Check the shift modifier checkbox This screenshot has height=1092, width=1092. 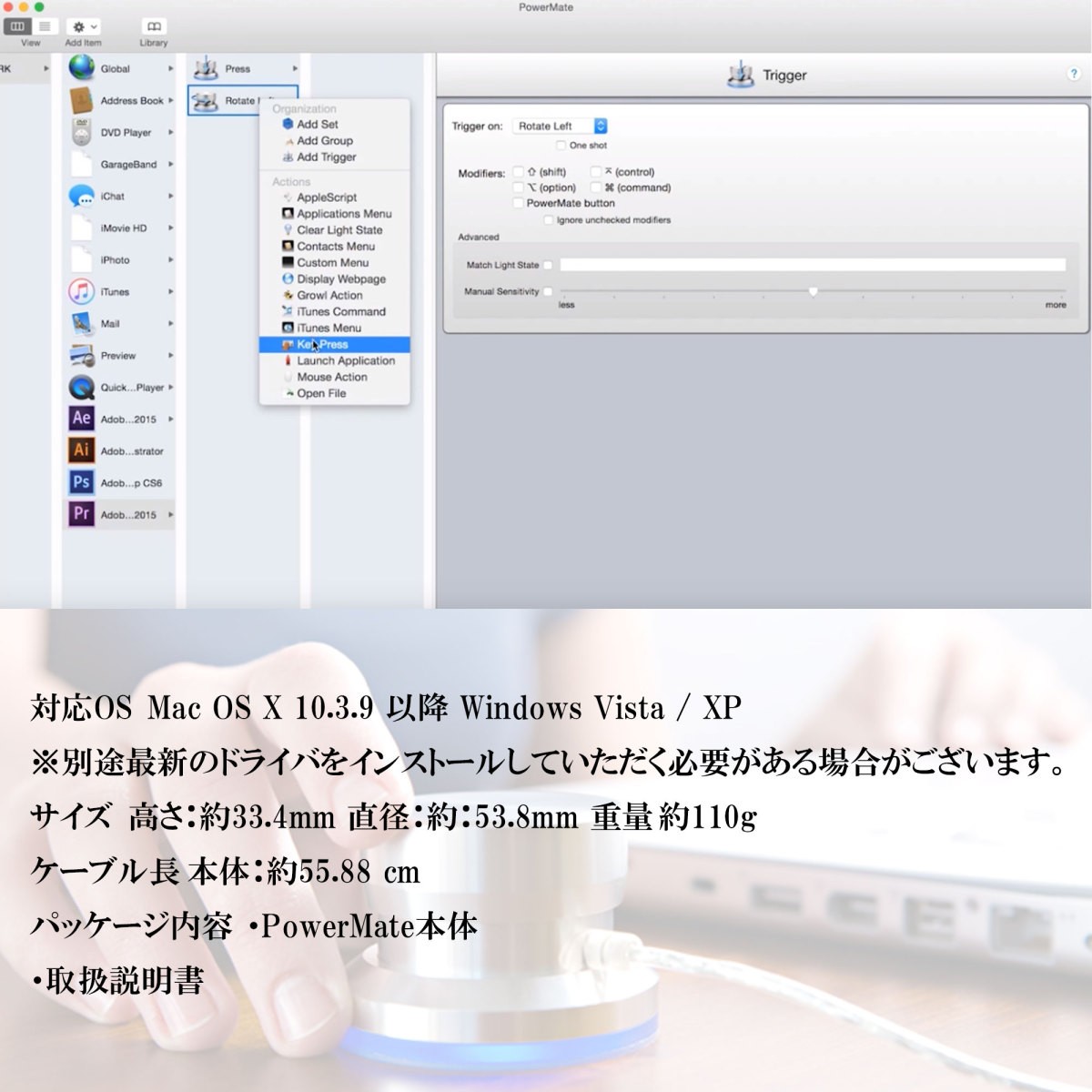(519, 172)
